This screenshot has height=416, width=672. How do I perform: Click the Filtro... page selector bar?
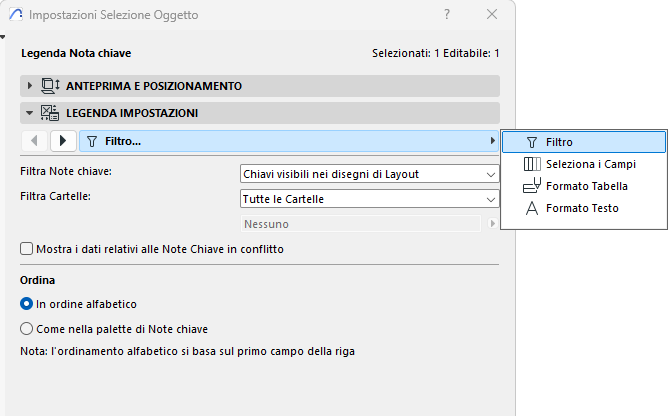[290, 142]
